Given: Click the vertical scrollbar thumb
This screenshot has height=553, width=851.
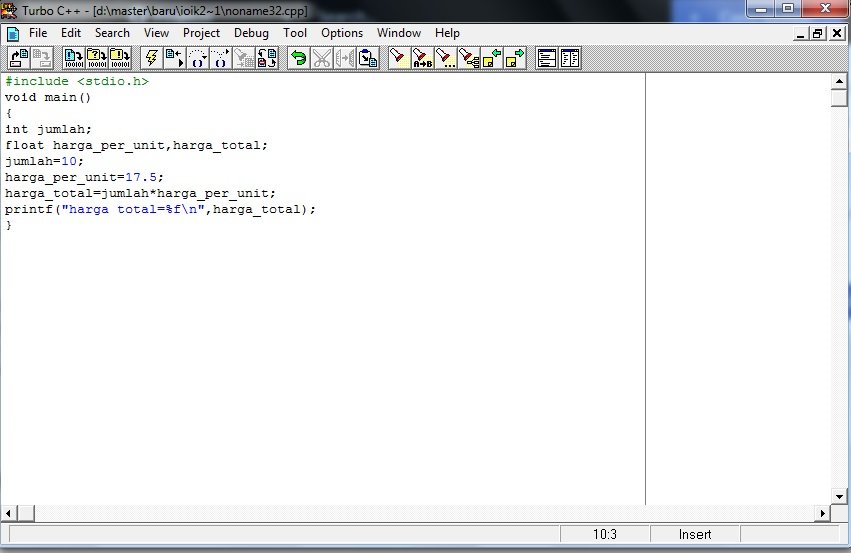Looking at the screenshot, I should (x=839, y=98).
